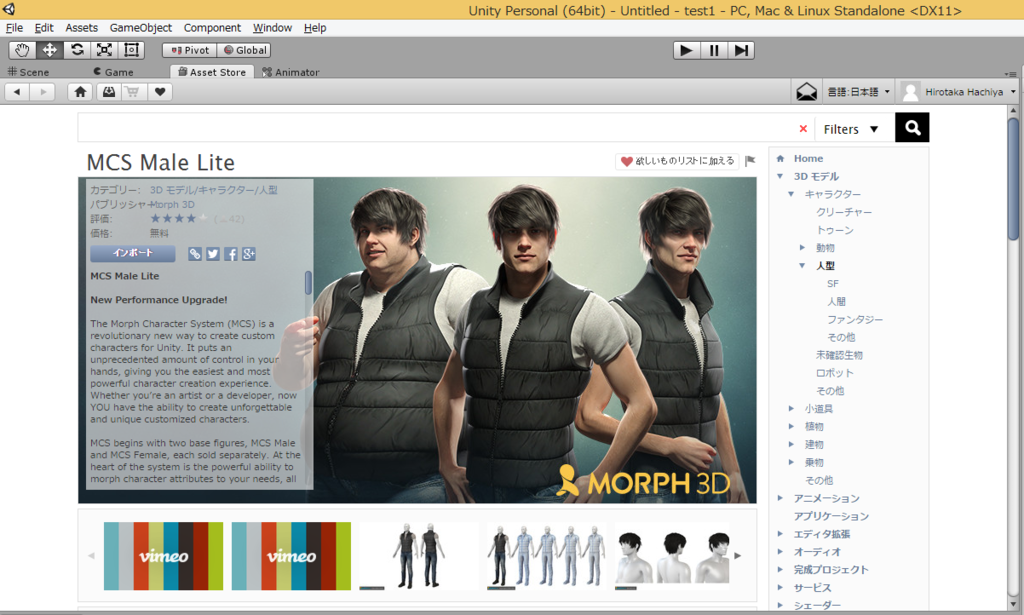
Task: Open Asset Store home page
Action: point(80,92)
